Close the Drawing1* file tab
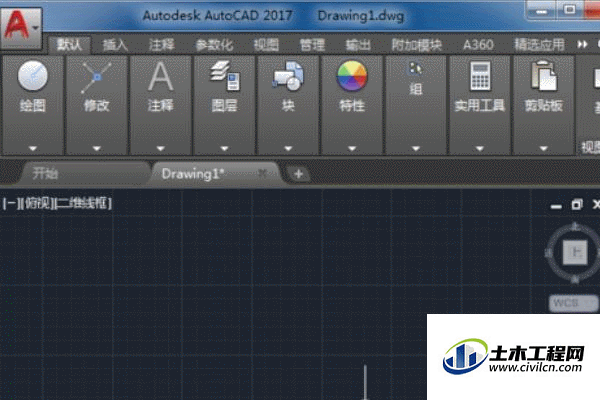The image size is (600, 400). tap(262, 174)
